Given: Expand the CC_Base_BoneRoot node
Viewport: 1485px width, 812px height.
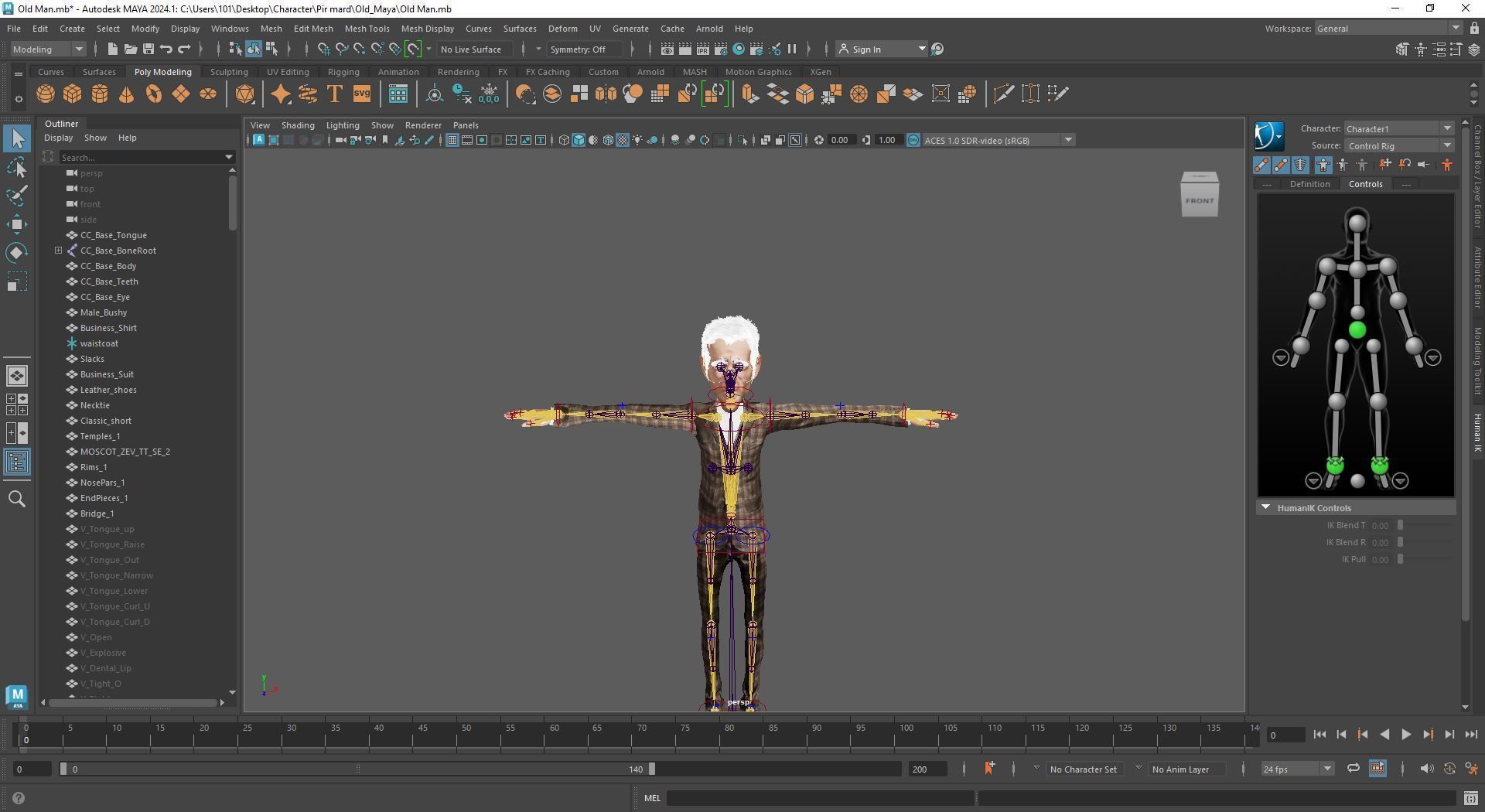Looking at the screenshot, I should [59, 251].
